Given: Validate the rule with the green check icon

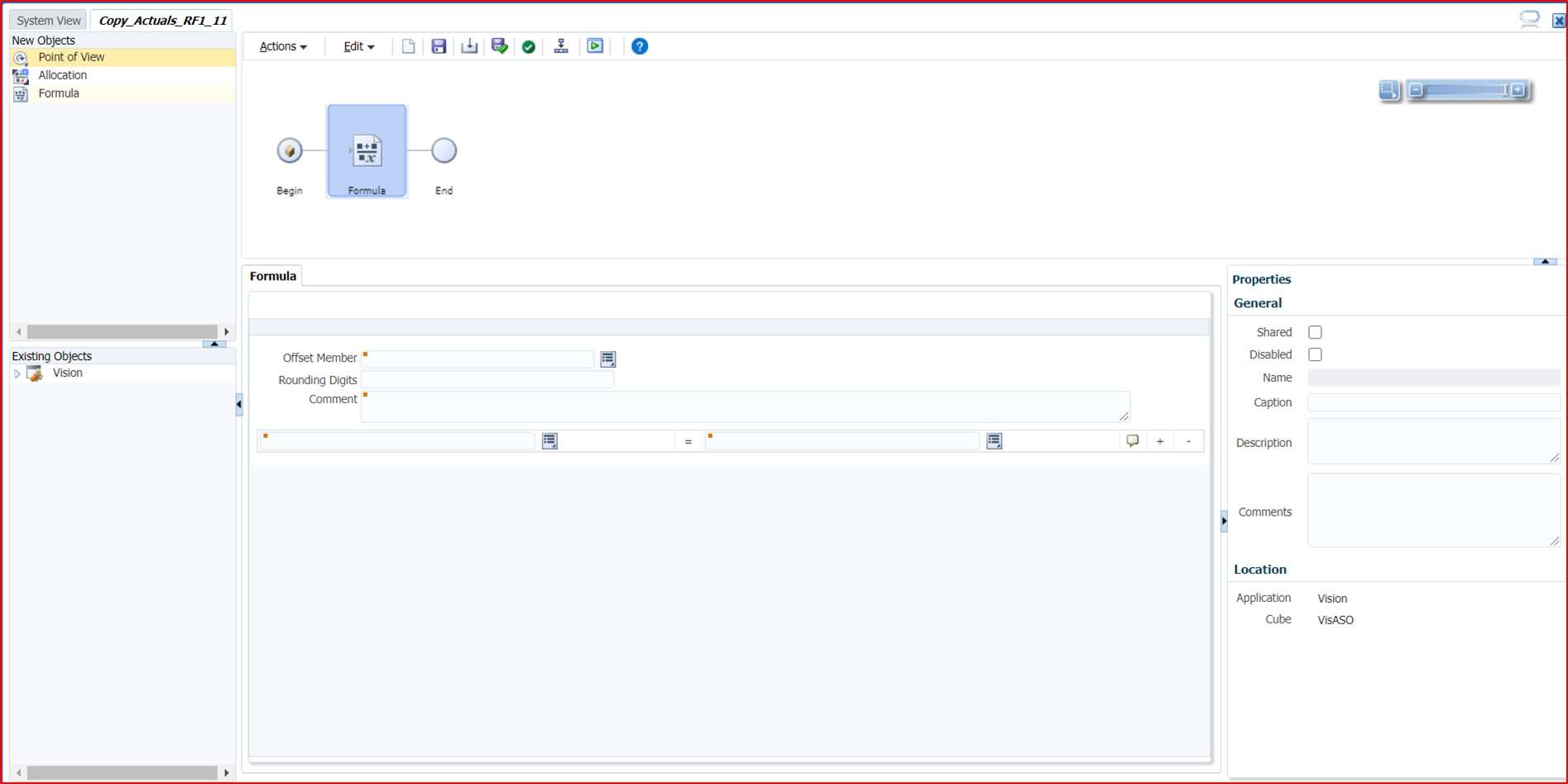Looking at the screenshot, I should 529,46.
